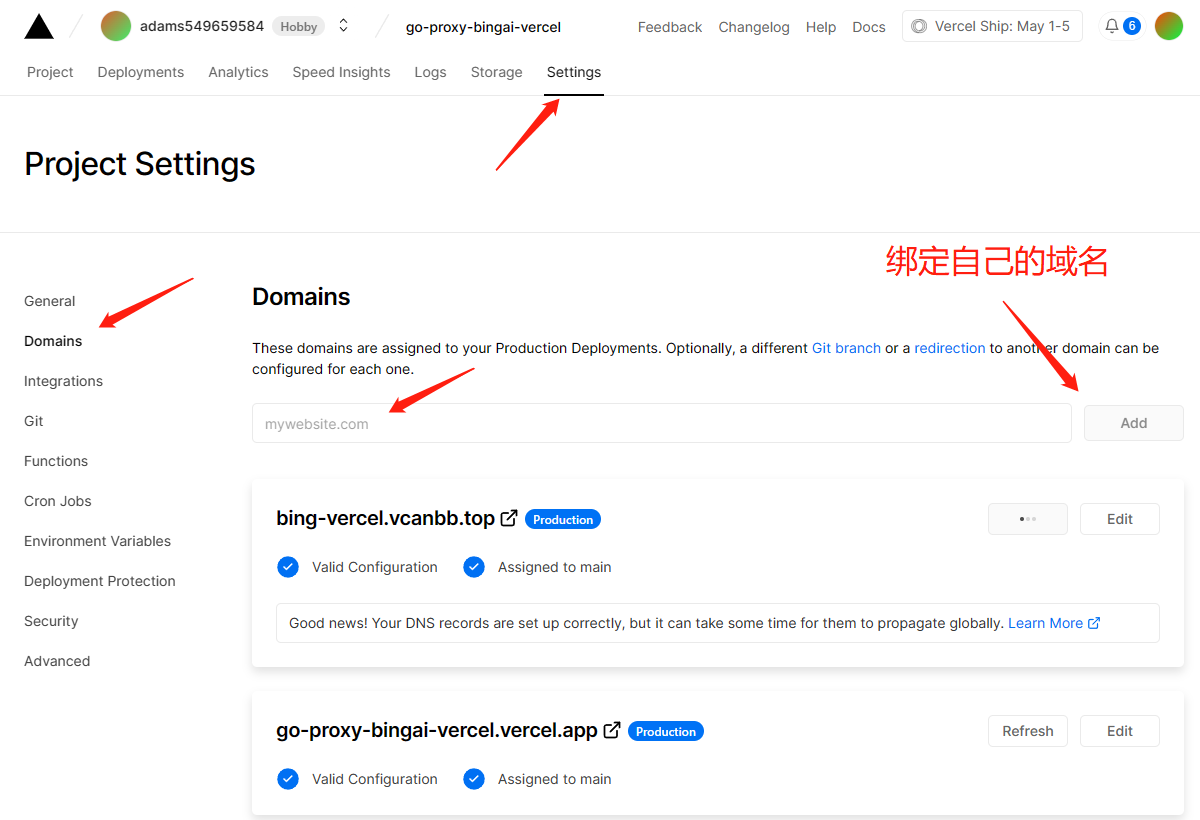This screenshot has height=820, width=1200.
Task: Click the Project Settings heading
Action: click(140, 164)
